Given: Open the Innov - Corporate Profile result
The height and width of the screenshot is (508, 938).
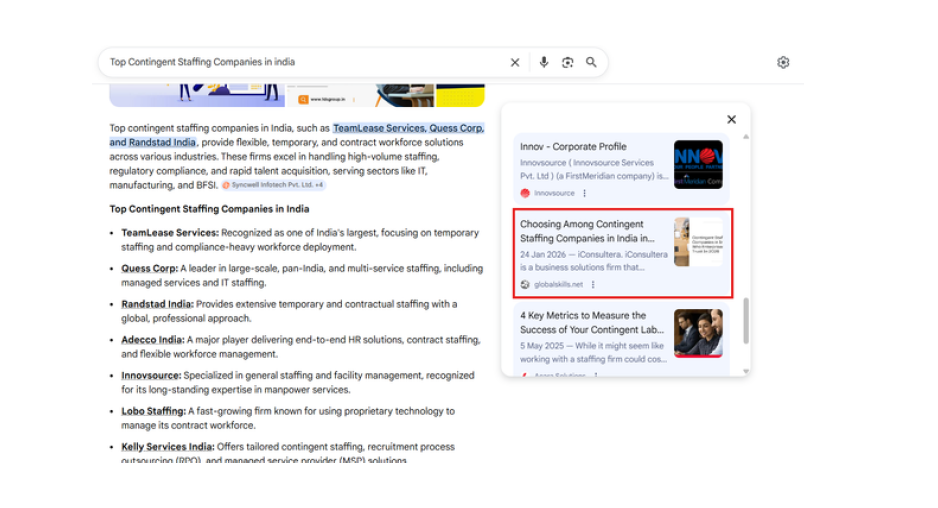Looking at the screenshot, I should (x=573, y=147).
